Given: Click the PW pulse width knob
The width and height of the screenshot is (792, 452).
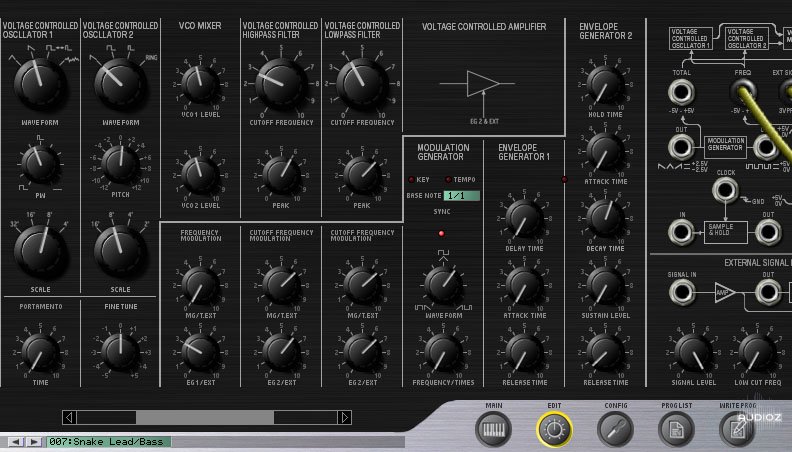Looking at the screenshot, I should 39,165.
